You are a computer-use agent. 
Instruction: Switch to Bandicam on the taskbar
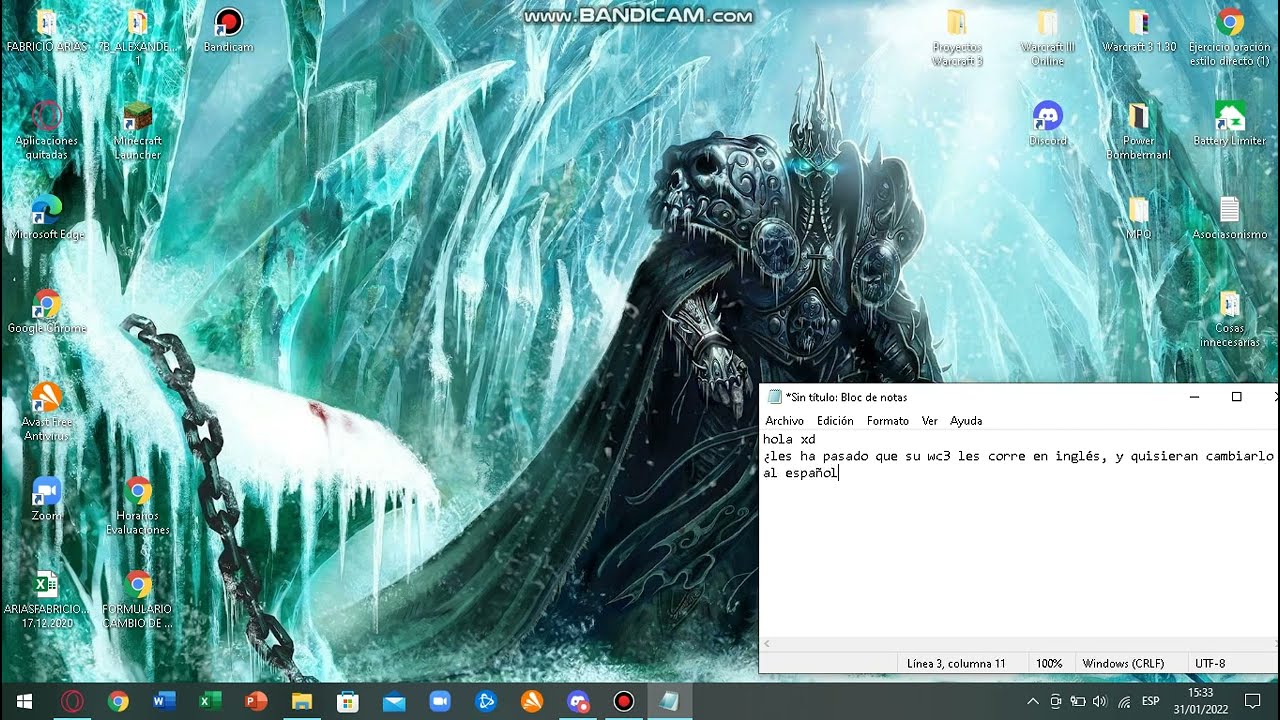coord(624,701)
